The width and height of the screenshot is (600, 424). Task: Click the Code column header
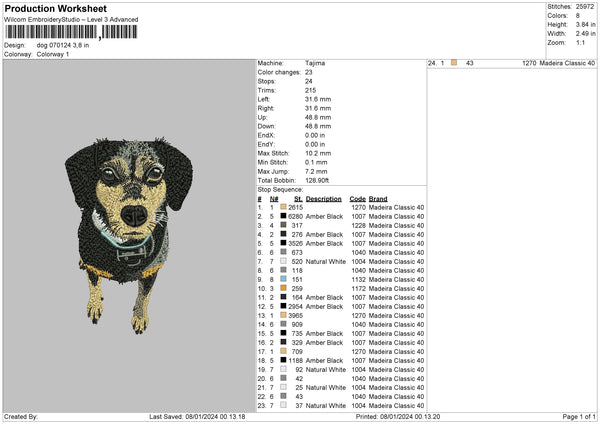(x=357, y=198)
